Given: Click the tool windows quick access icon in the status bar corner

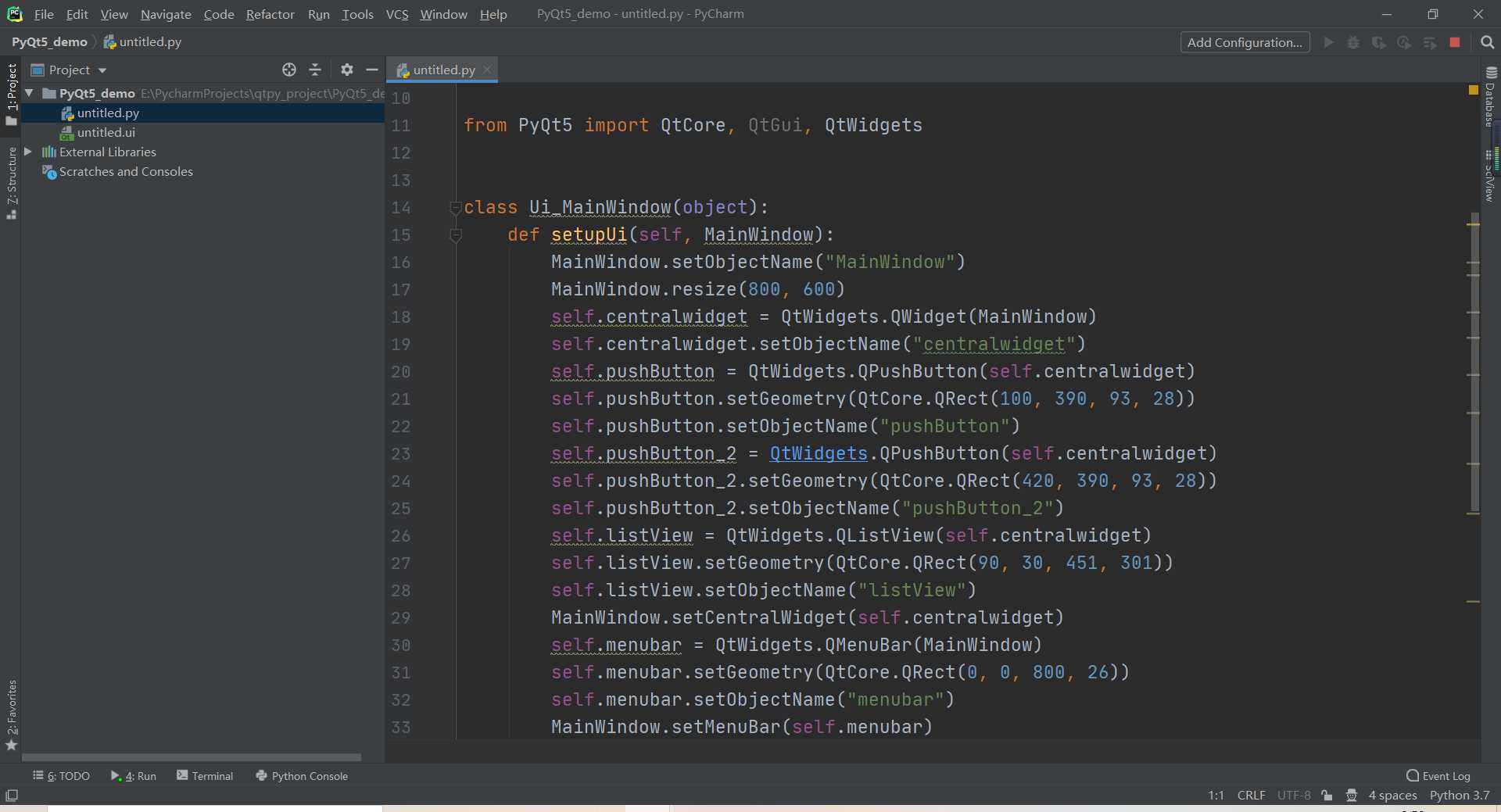Looking at the screenshot, I should tap(12, 796).
